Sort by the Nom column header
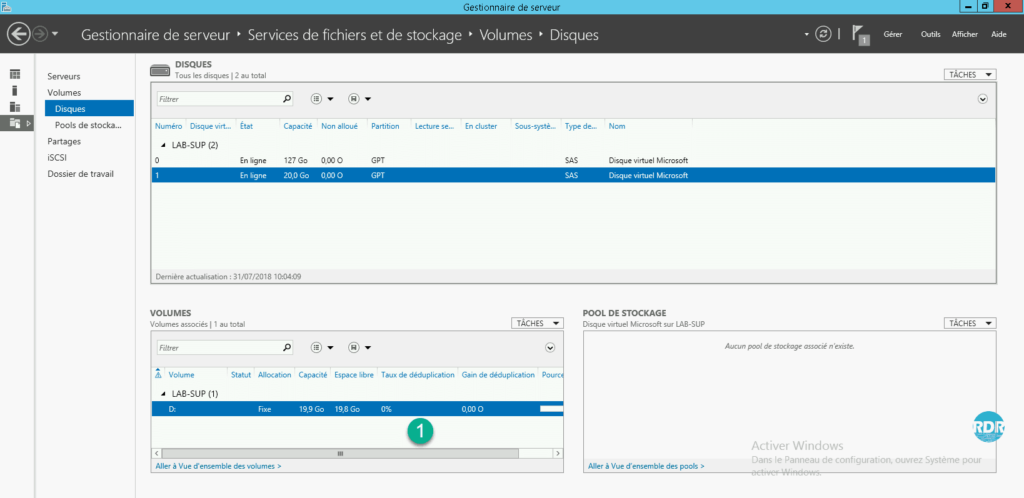Image resolution: width=1024 pixels, height=498 pixels. 617,126
